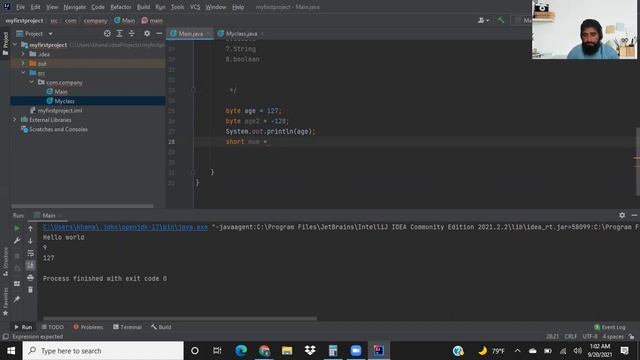The image size is (640, 360).
Task: Expand the .idea folder
Action: pyautogui.click(x=23, y=54)
